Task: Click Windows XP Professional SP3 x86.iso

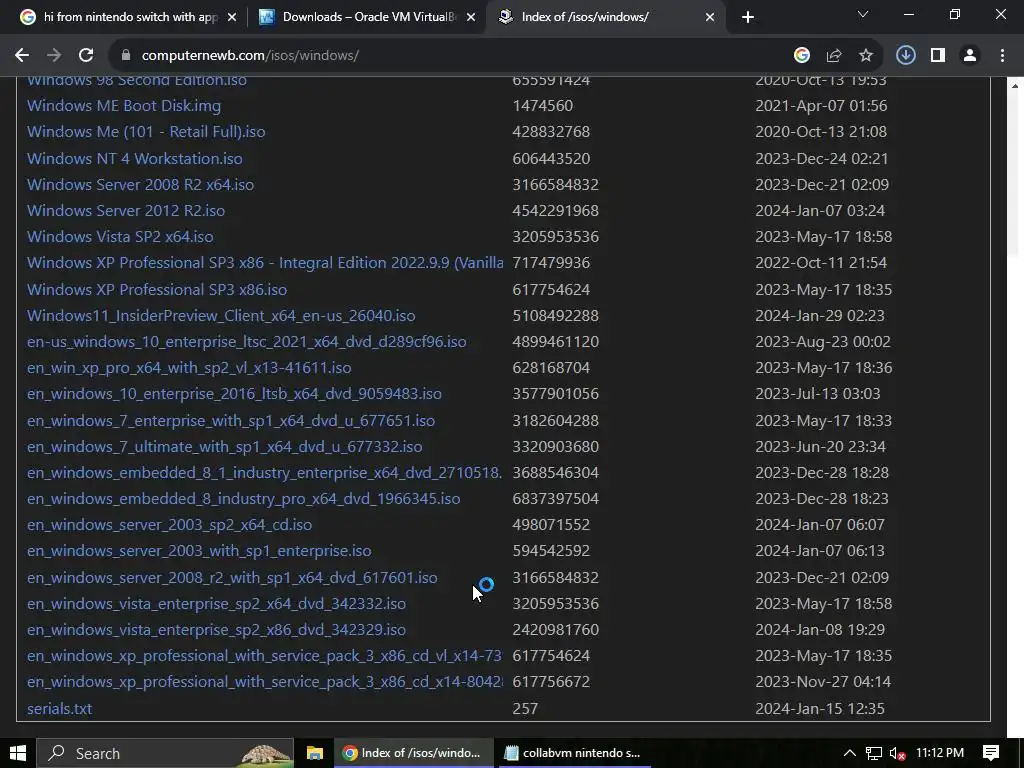Action: pyautogui.click(x=157, y=290)
